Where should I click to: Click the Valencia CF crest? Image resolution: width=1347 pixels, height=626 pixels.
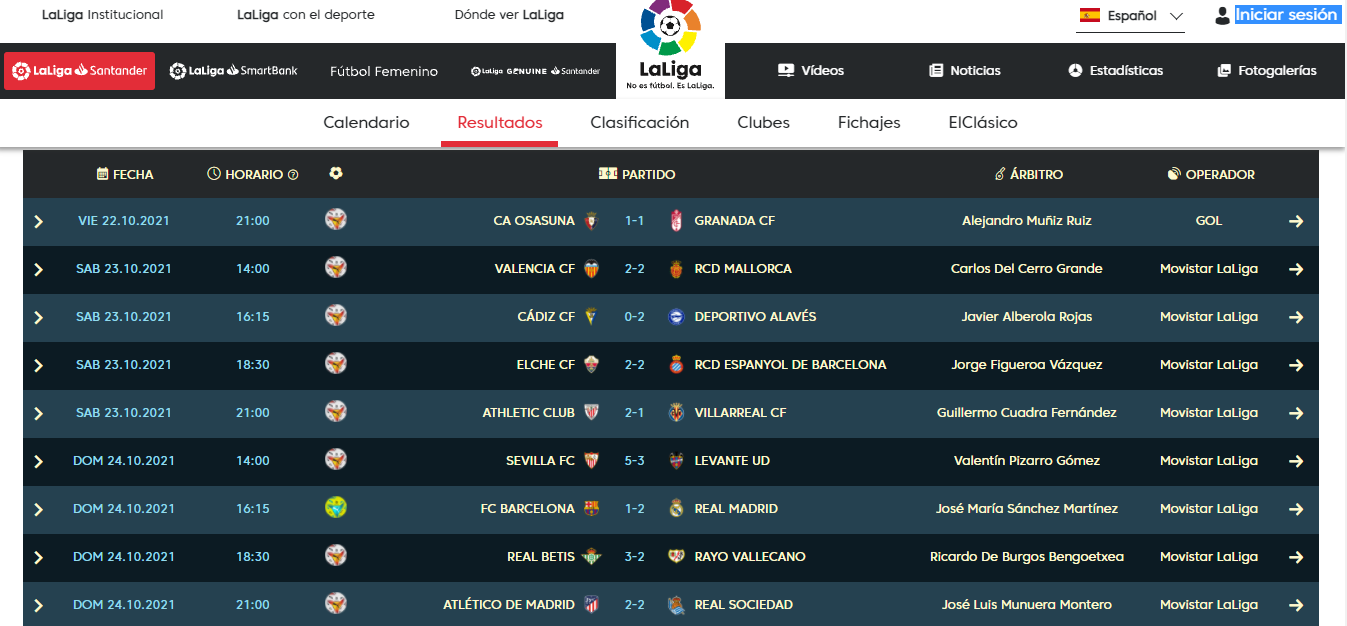592,269
